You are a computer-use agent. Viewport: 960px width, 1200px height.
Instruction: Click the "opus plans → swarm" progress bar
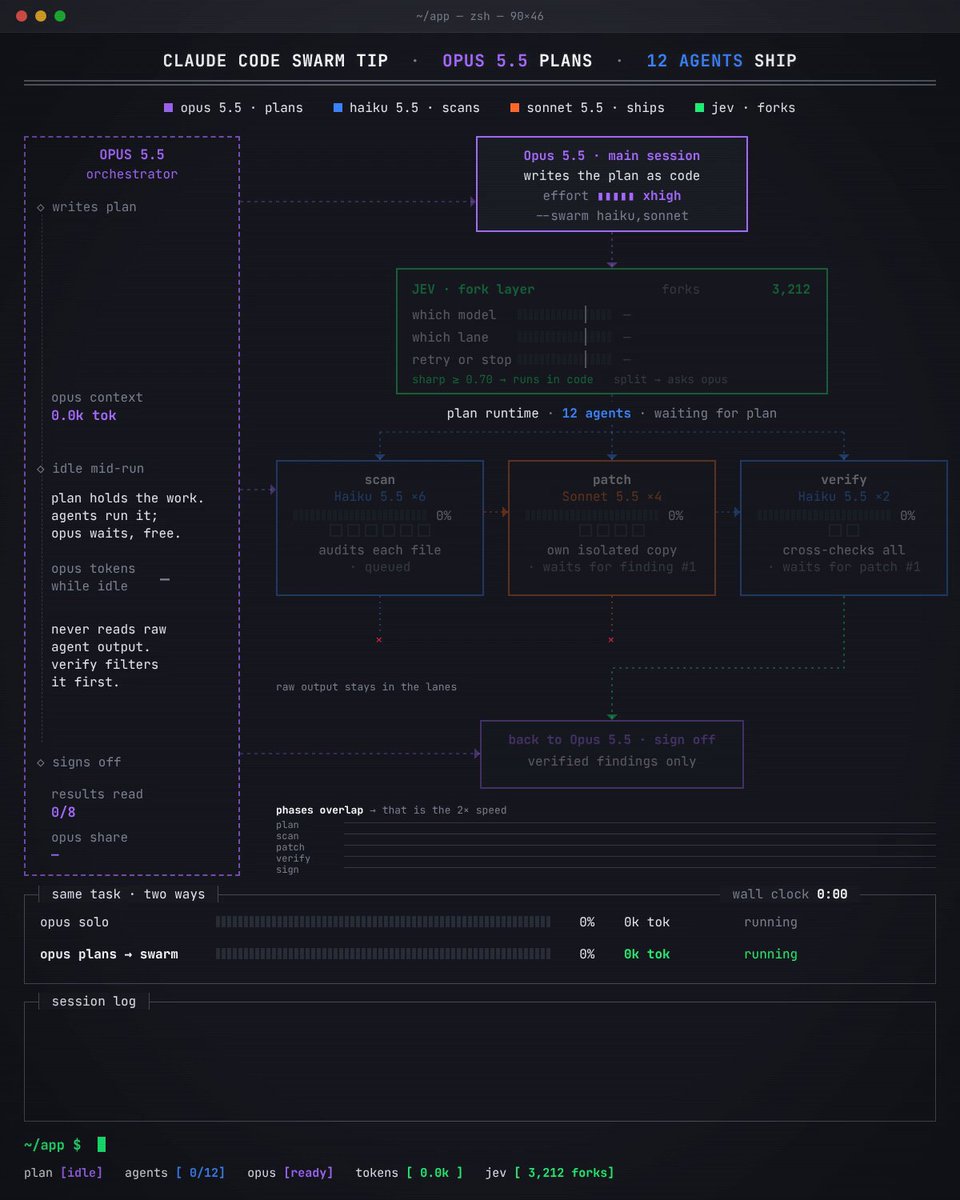click(x=383, y=954)
